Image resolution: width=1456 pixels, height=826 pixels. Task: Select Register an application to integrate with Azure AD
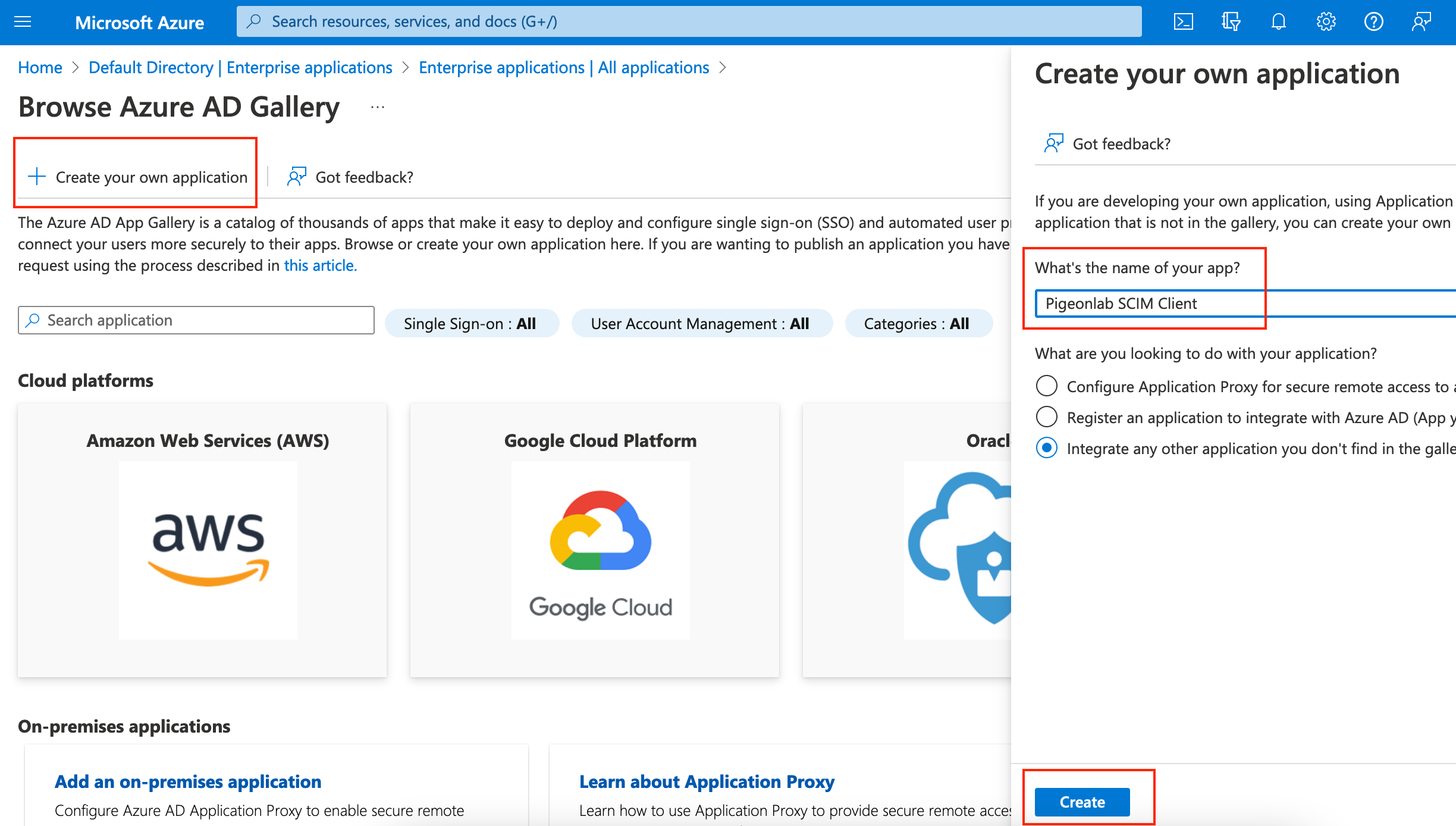click(1047, 417)
